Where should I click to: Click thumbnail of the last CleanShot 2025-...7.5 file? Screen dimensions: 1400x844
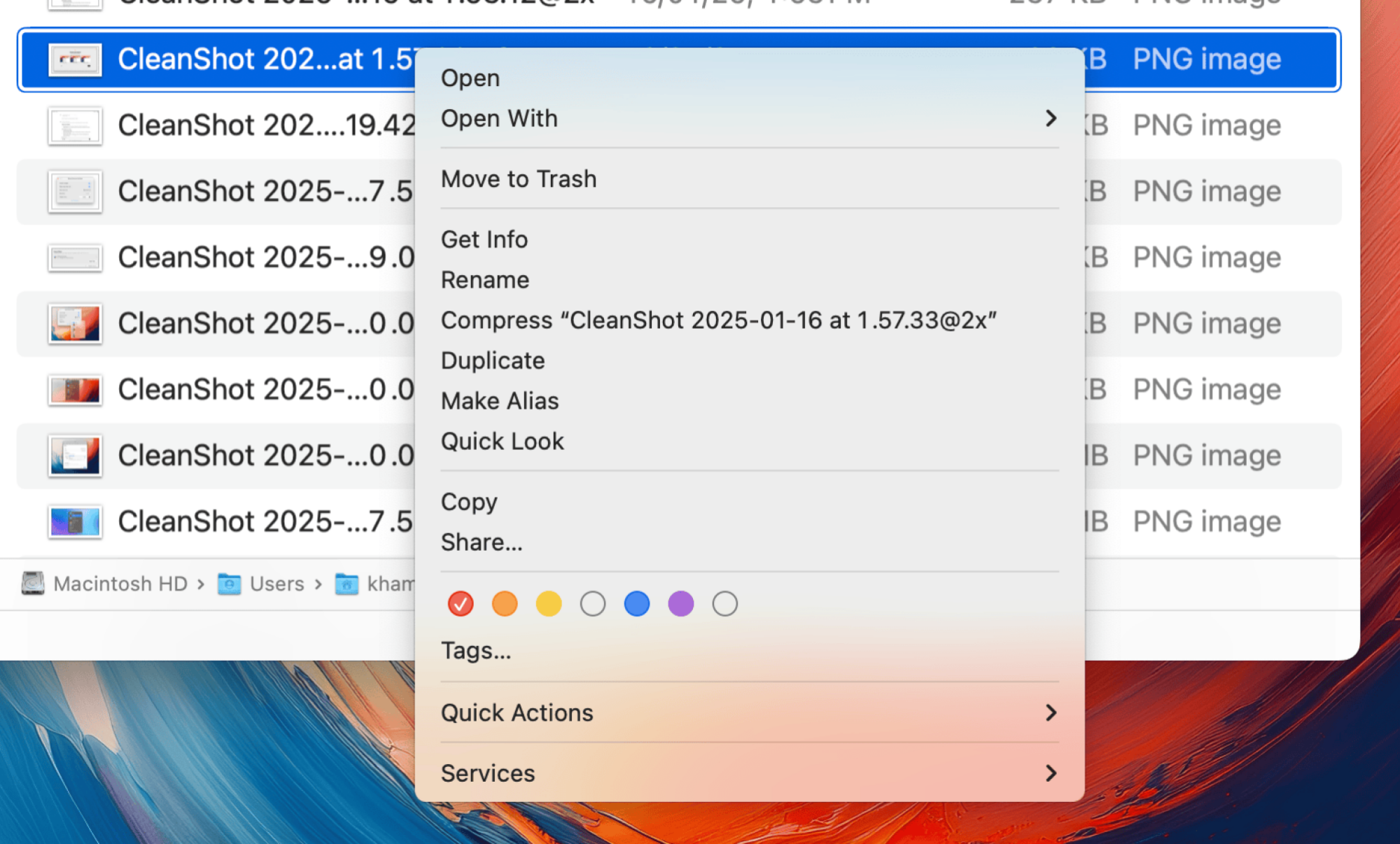click(x=75, y=522)
